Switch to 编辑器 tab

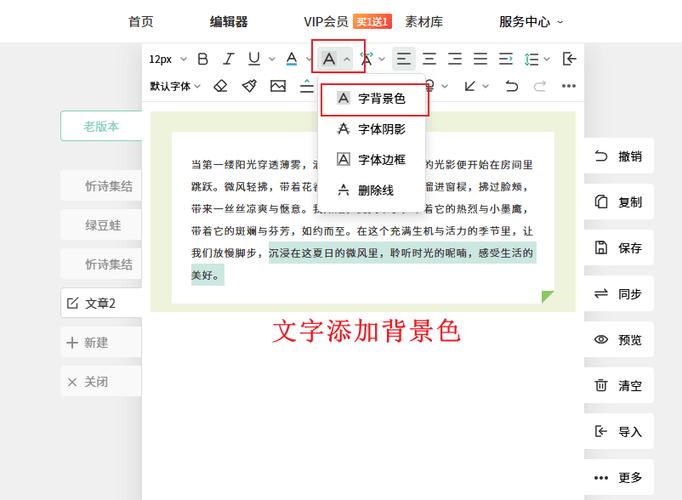click(229, 22)
